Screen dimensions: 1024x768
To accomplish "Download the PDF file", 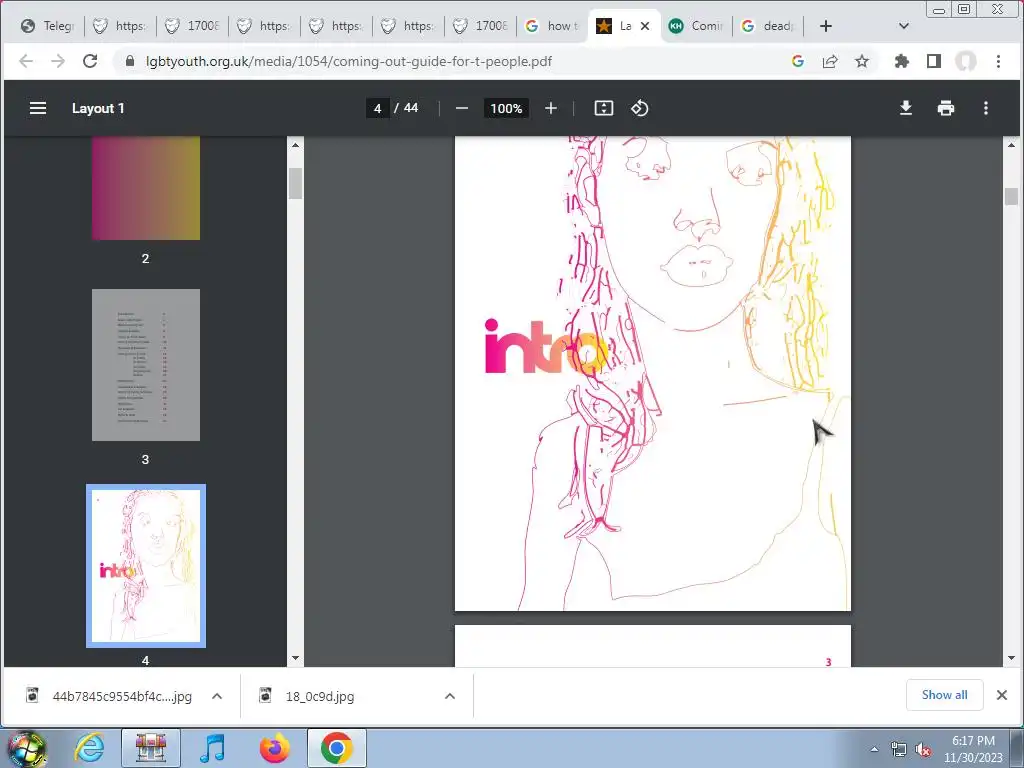I will click(x=905, y=108).
